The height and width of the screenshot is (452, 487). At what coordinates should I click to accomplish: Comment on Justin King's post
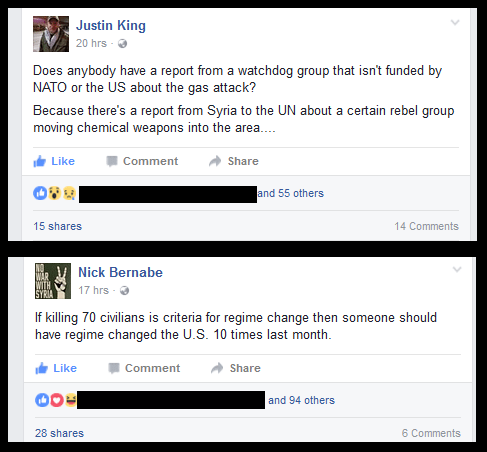(x=142, y=161)
